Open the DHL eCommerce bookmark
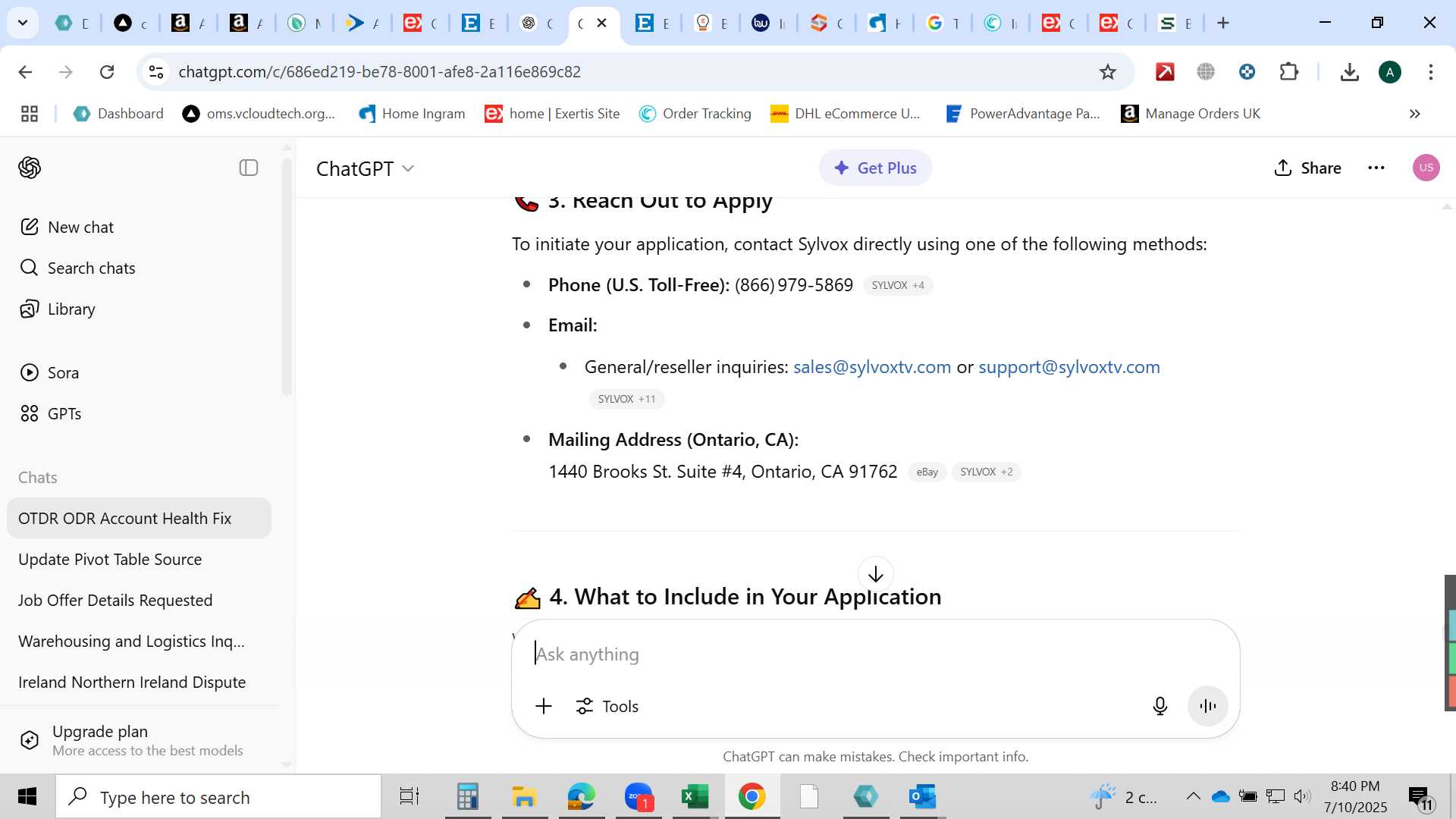 (x=845, y=114)
